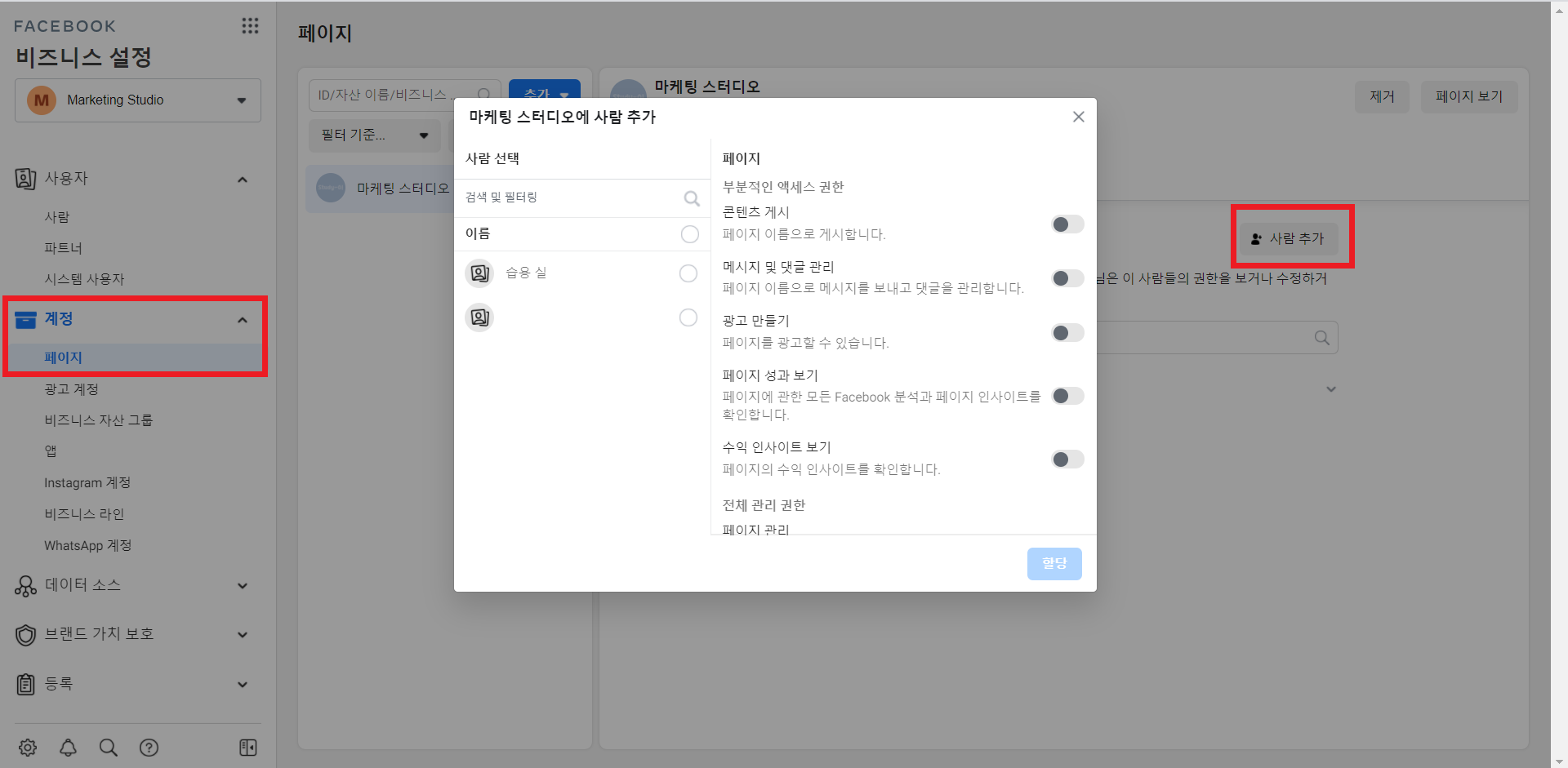
Task: Click the 계정 accounts folder icon
Action: click(x=25, y=319)
